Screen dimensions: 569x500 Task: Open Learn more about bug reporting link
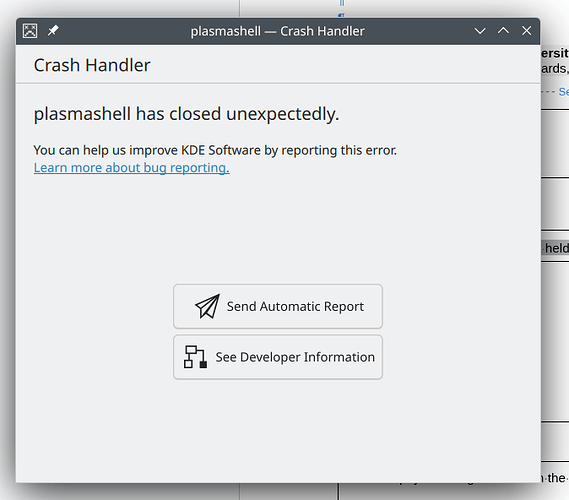pos(131,168)
